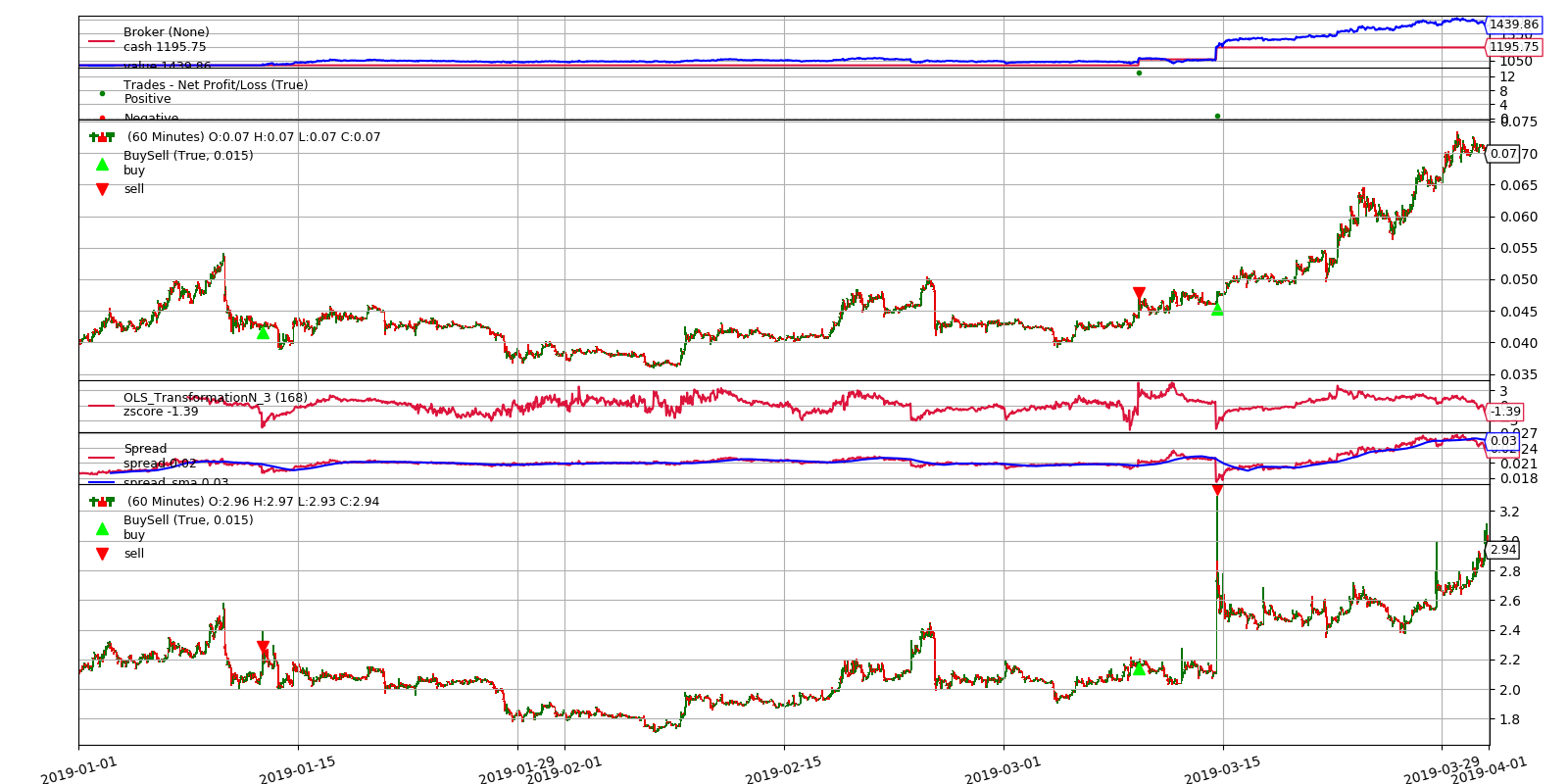Click the 'Positive' legend label

click(x=147, y=99)
